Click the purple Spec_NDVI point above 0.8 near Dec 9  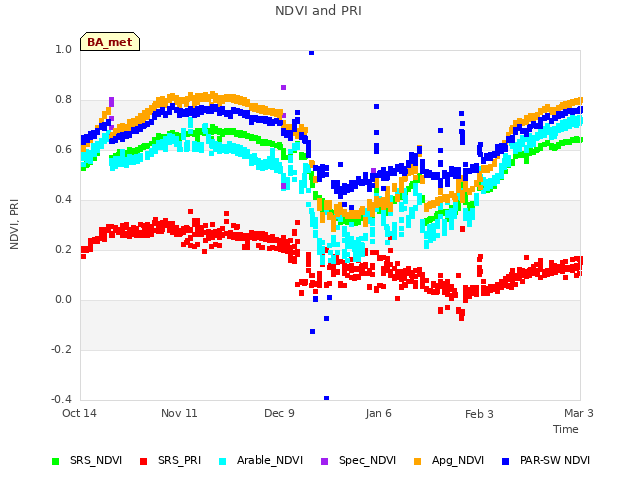(284, 87)
